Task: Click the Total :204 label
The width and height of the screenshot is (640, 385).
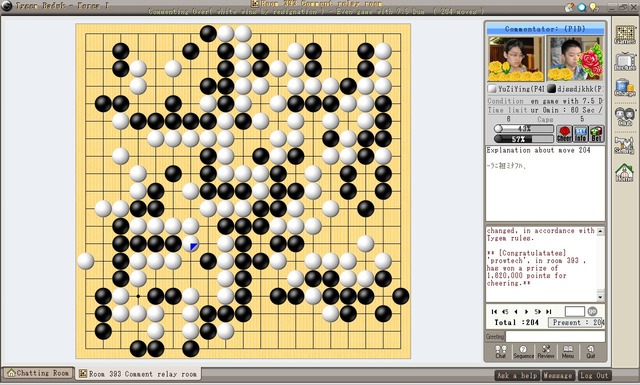Action: 516,323
